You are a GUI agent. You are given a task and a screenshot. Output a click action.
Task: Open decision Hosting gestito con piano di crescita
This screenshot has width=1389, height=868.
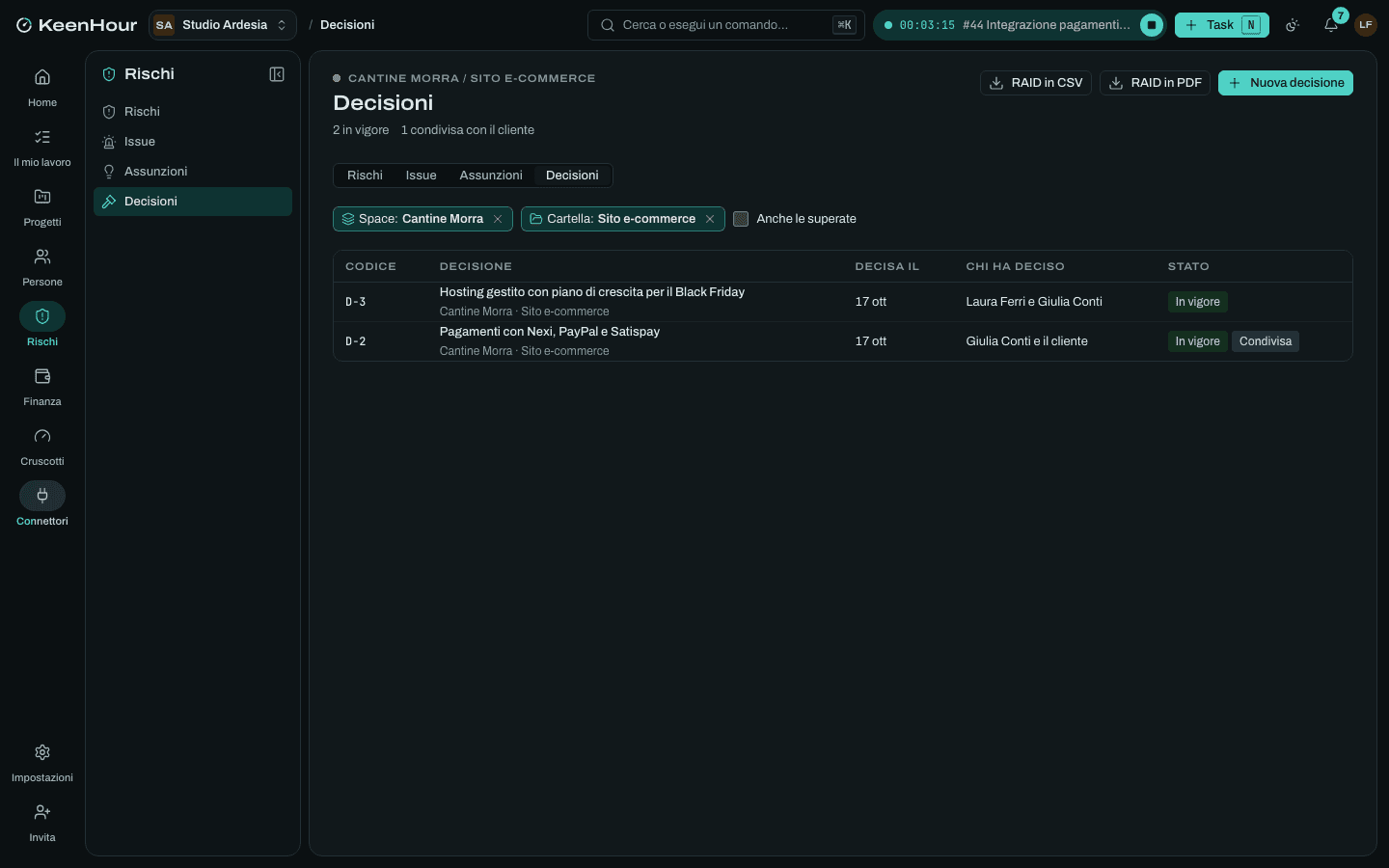coord(592,292)
